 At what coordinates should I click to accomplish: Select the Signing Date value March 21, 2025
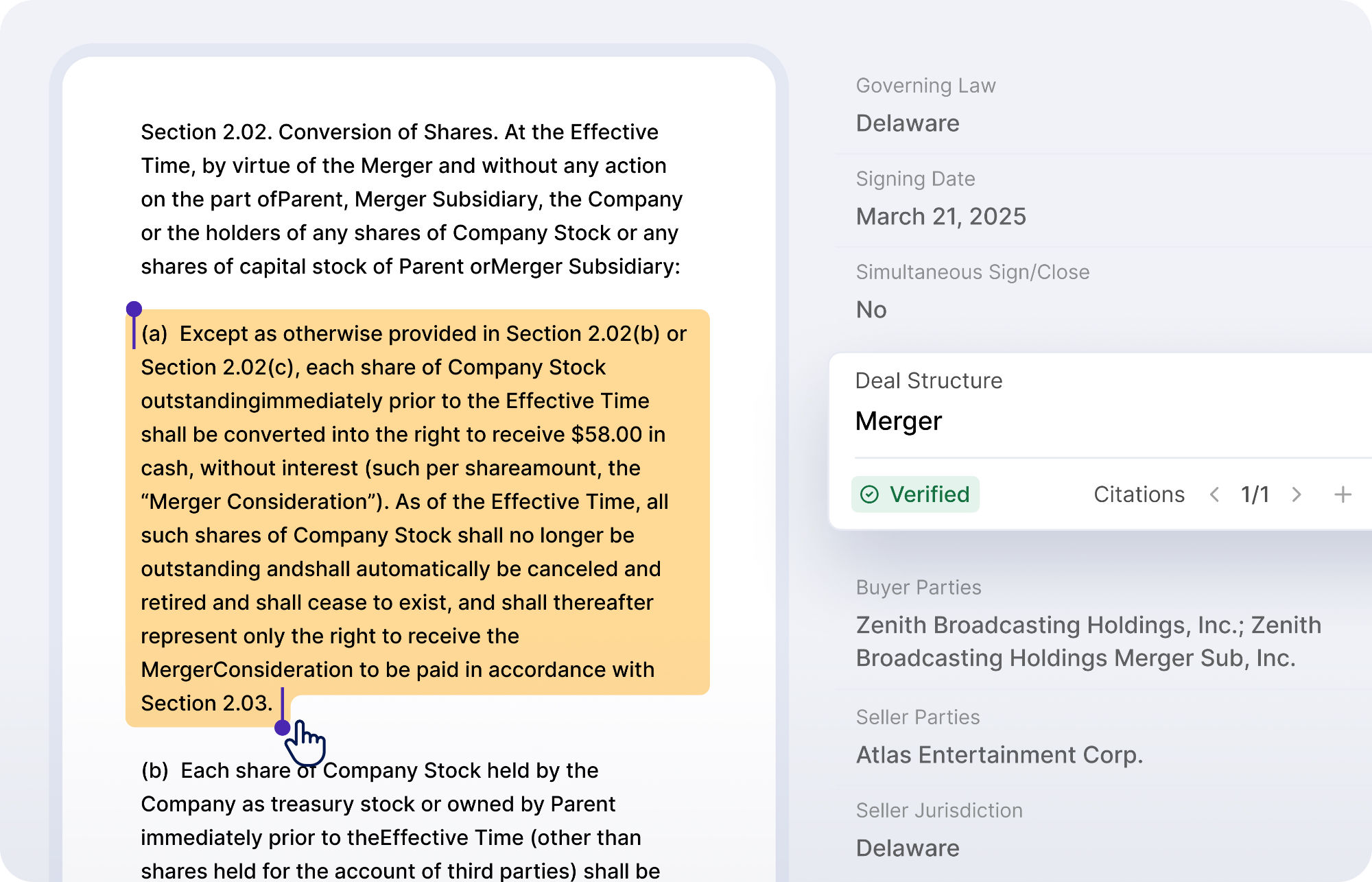(x=941, y=217)
